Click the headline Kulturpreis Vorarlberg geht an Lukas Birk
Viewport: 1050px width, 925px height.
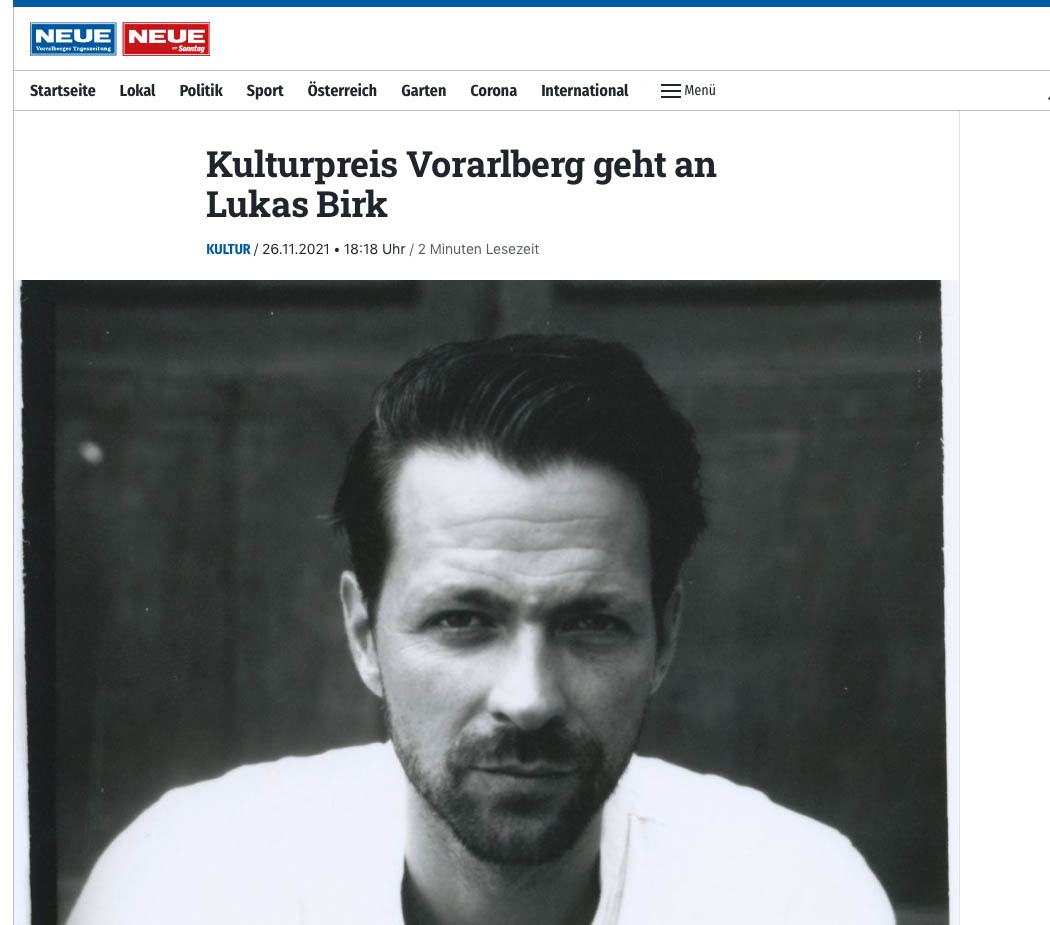point(461,184)
